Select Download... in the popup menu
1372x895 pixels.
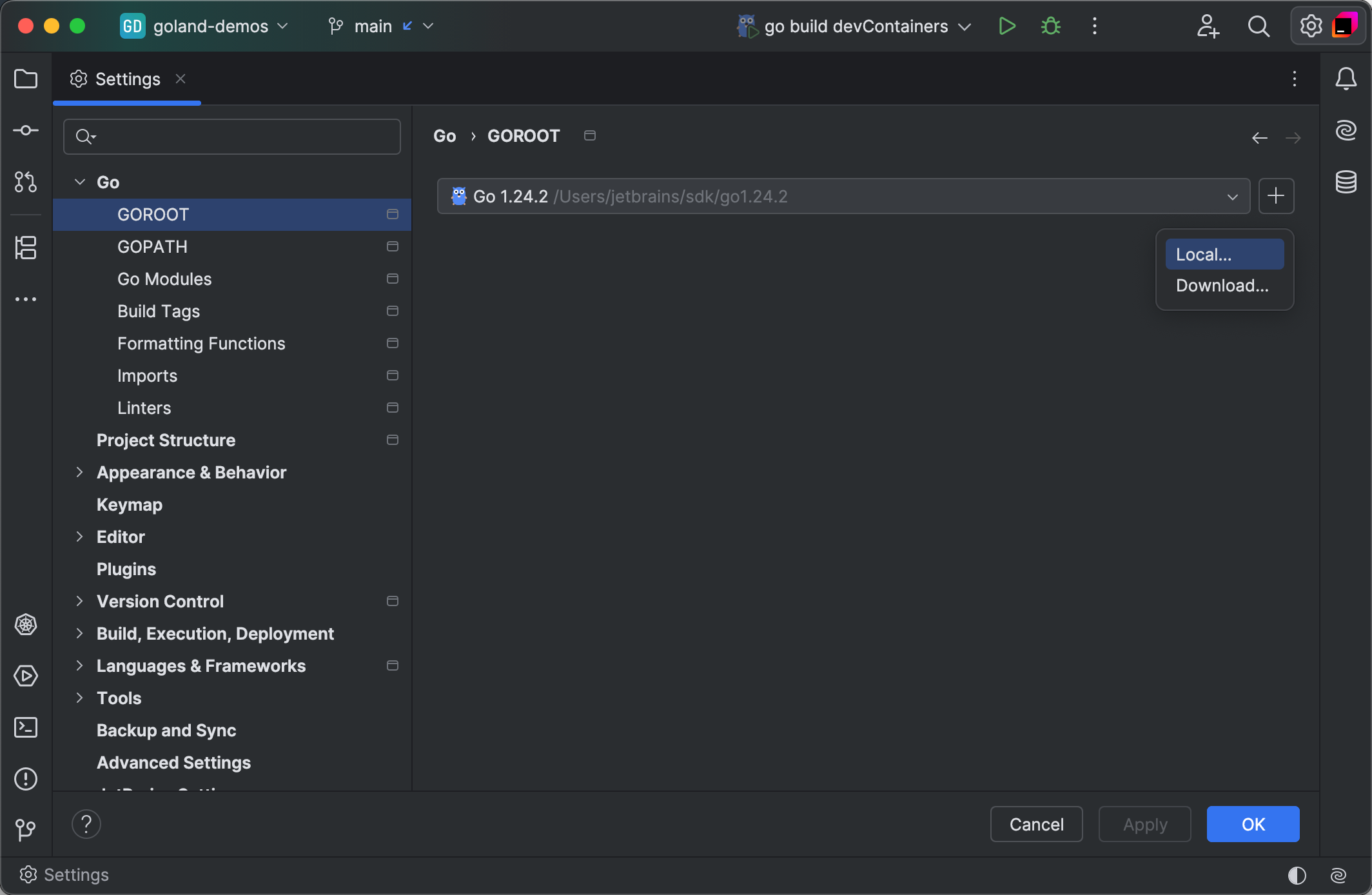click(x=1224, y=286)
